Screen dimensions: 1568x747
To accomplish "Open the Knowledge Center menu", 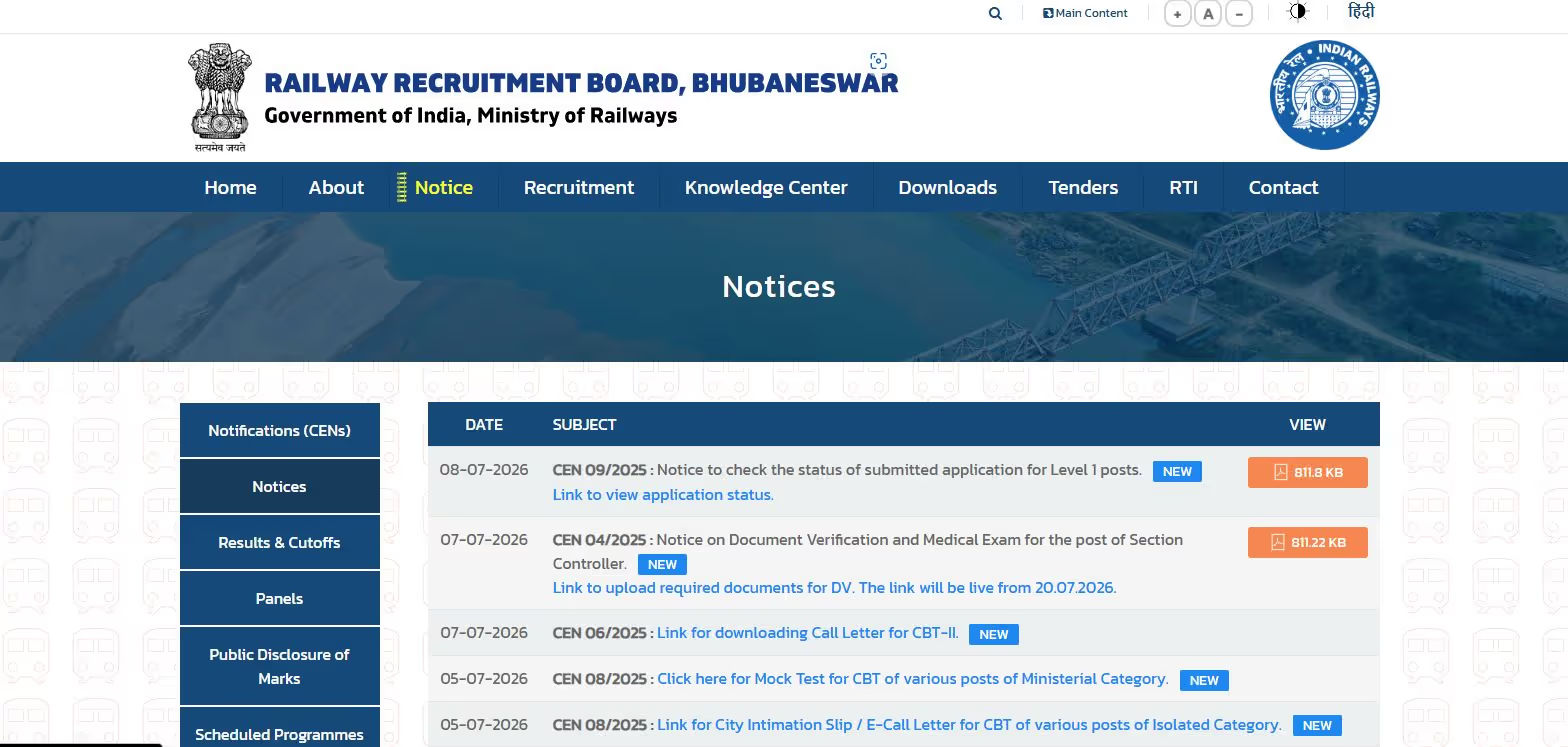I will click(766, 187).
